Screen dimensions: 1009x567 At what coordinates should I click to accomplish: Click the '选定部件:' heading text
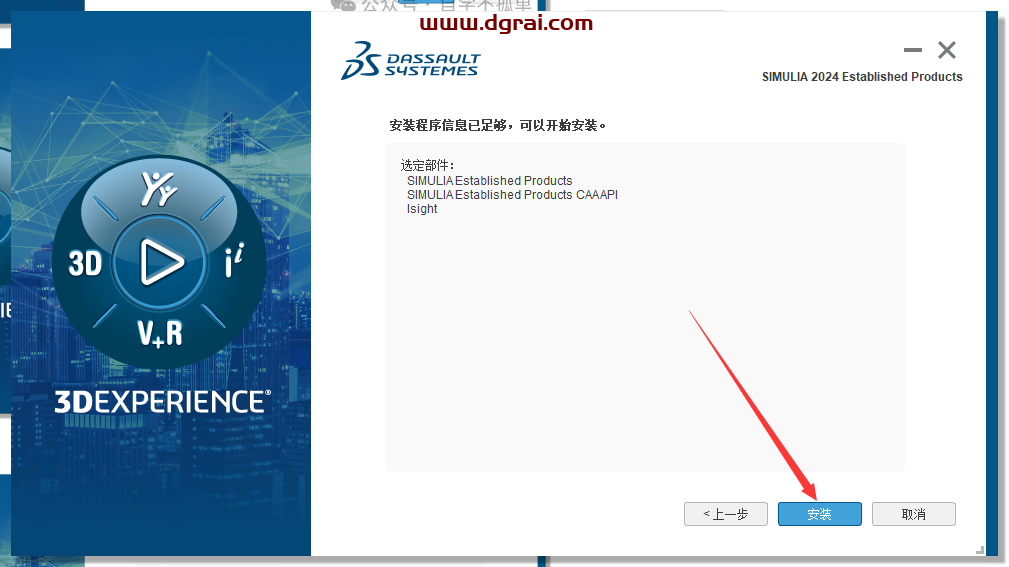click(427, 165)
